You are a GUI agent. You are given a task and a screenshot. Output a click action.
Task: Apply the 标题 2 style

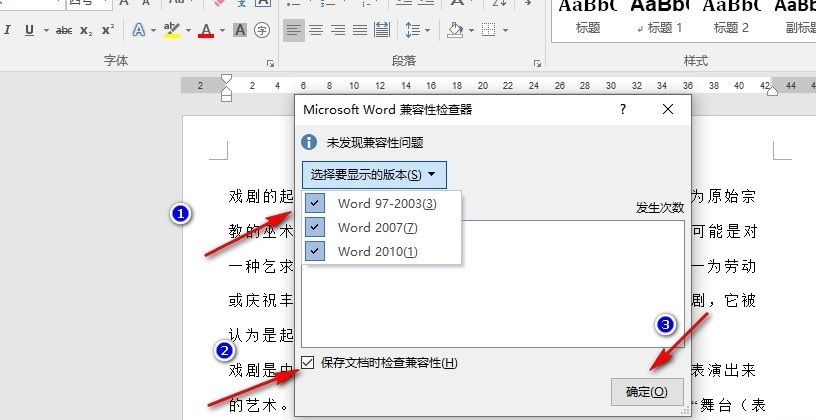tap(731, 17)
